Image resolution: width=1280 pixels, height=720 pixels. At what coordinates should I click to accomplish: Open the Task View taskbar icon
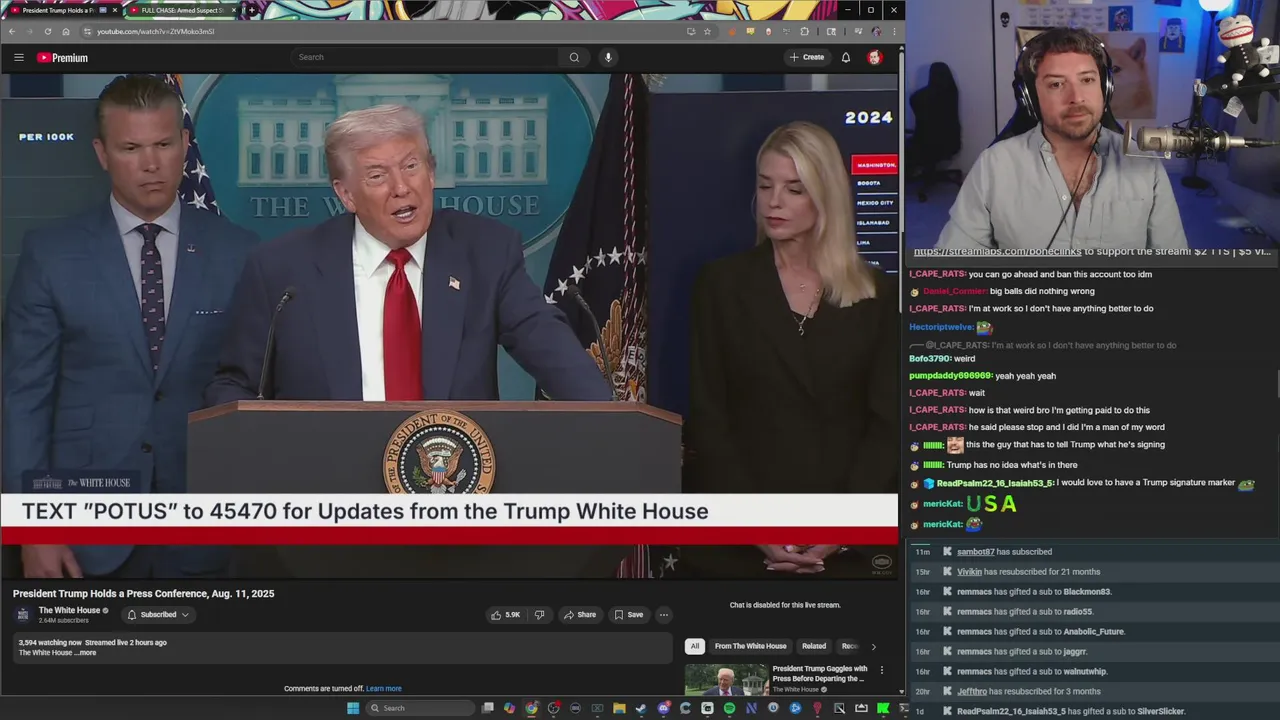pyautogui.click(x=487, y=708)
